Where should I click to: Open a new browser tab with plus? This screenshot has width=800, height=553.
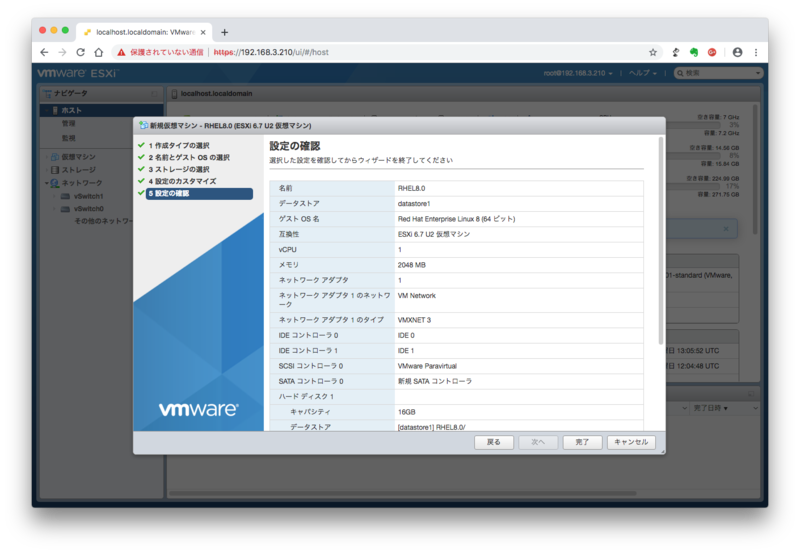tap(224, 32)
